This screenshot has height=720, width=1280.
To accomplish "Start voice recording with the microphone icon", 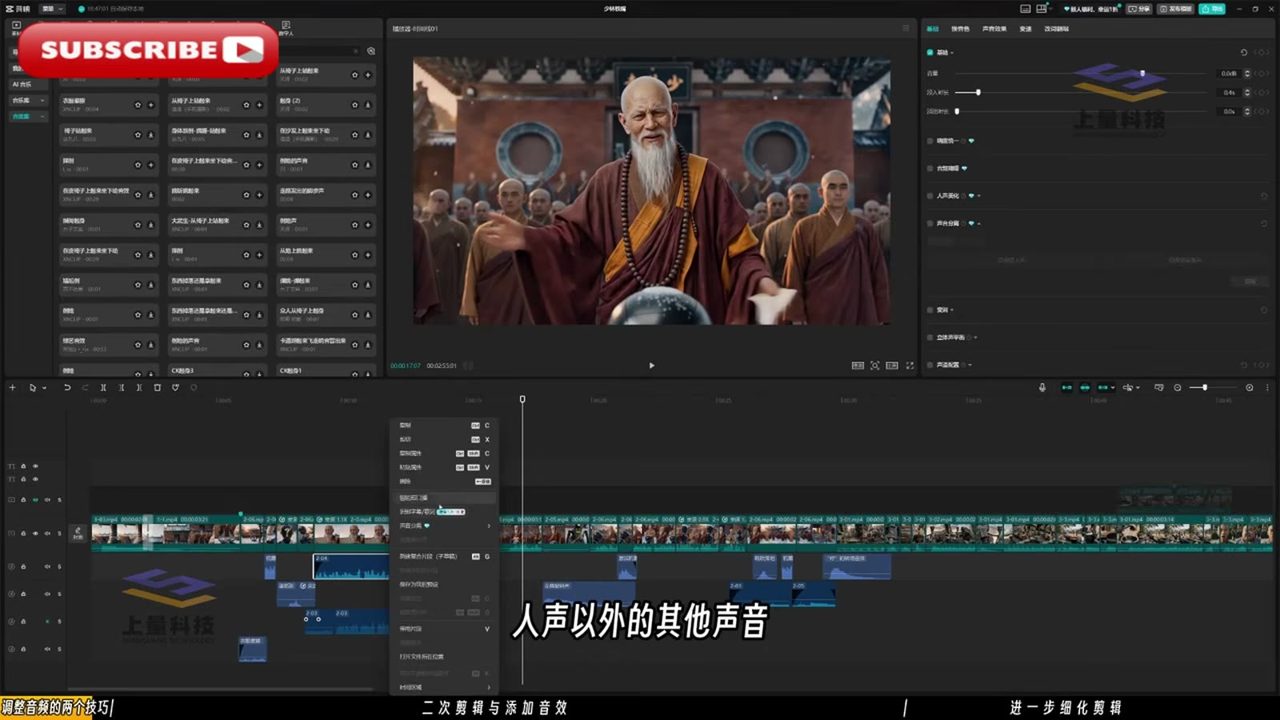I will tap(1042, 387).
